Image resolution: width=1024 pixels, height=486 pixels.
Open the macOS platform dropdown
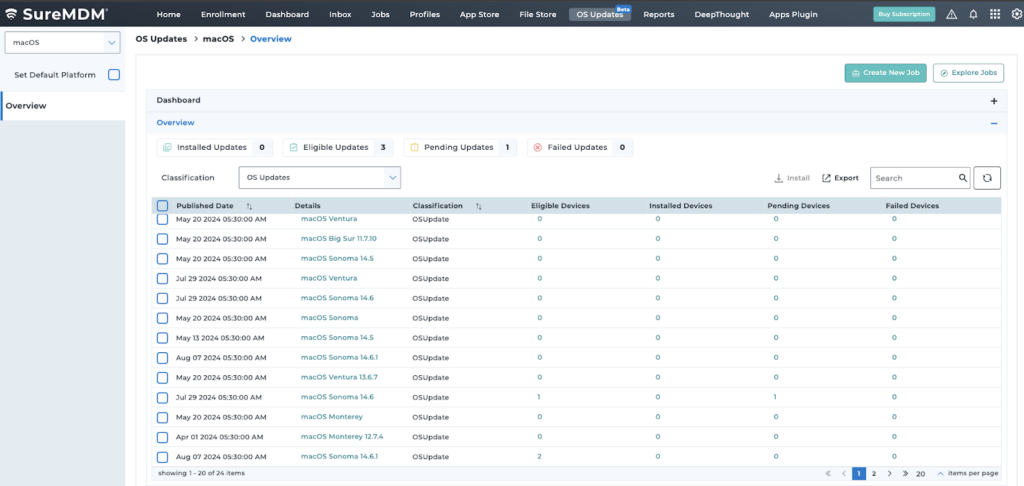(63, 42)
